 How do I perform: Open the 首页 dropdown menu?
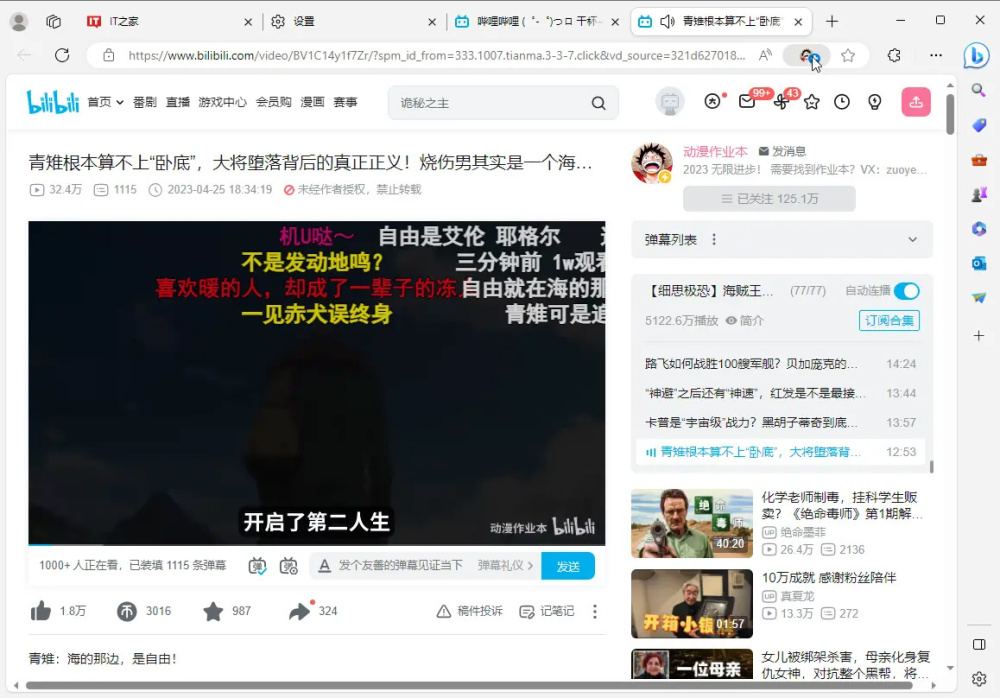[x=105, y=102]
